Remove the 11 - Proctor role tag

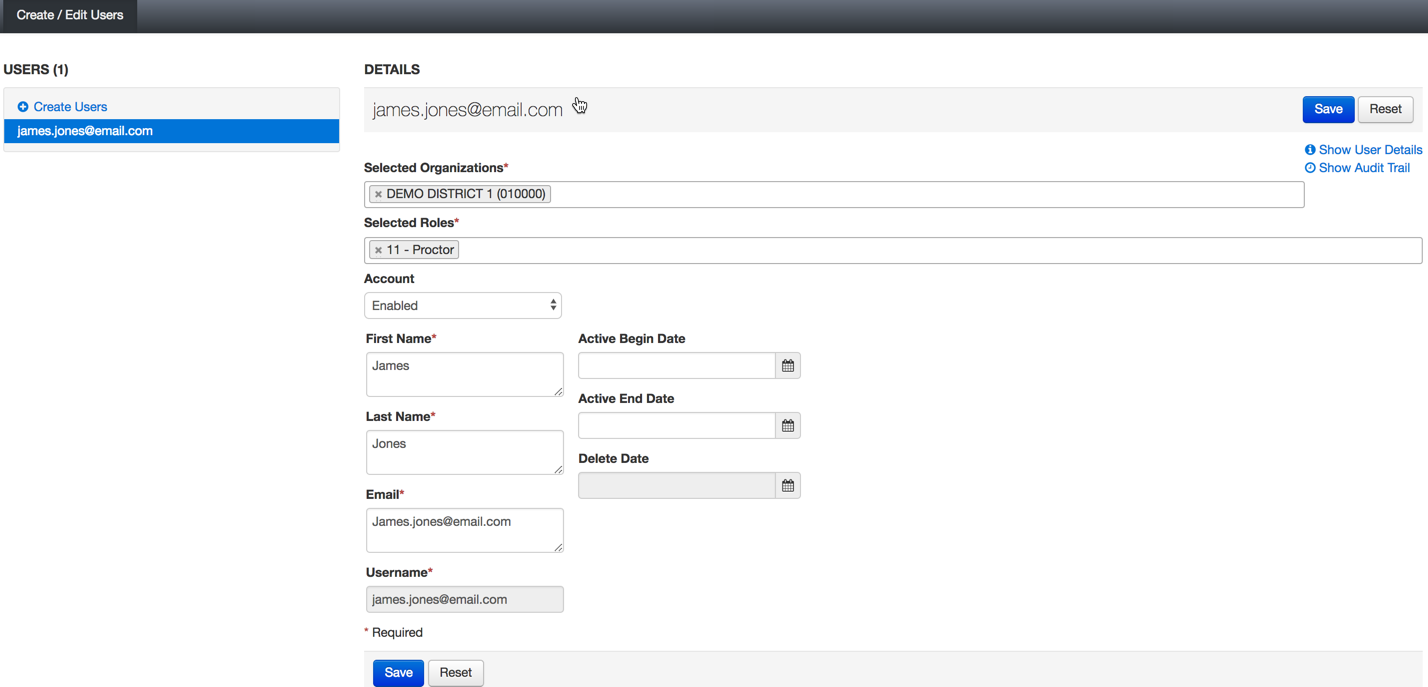[378, 250]
